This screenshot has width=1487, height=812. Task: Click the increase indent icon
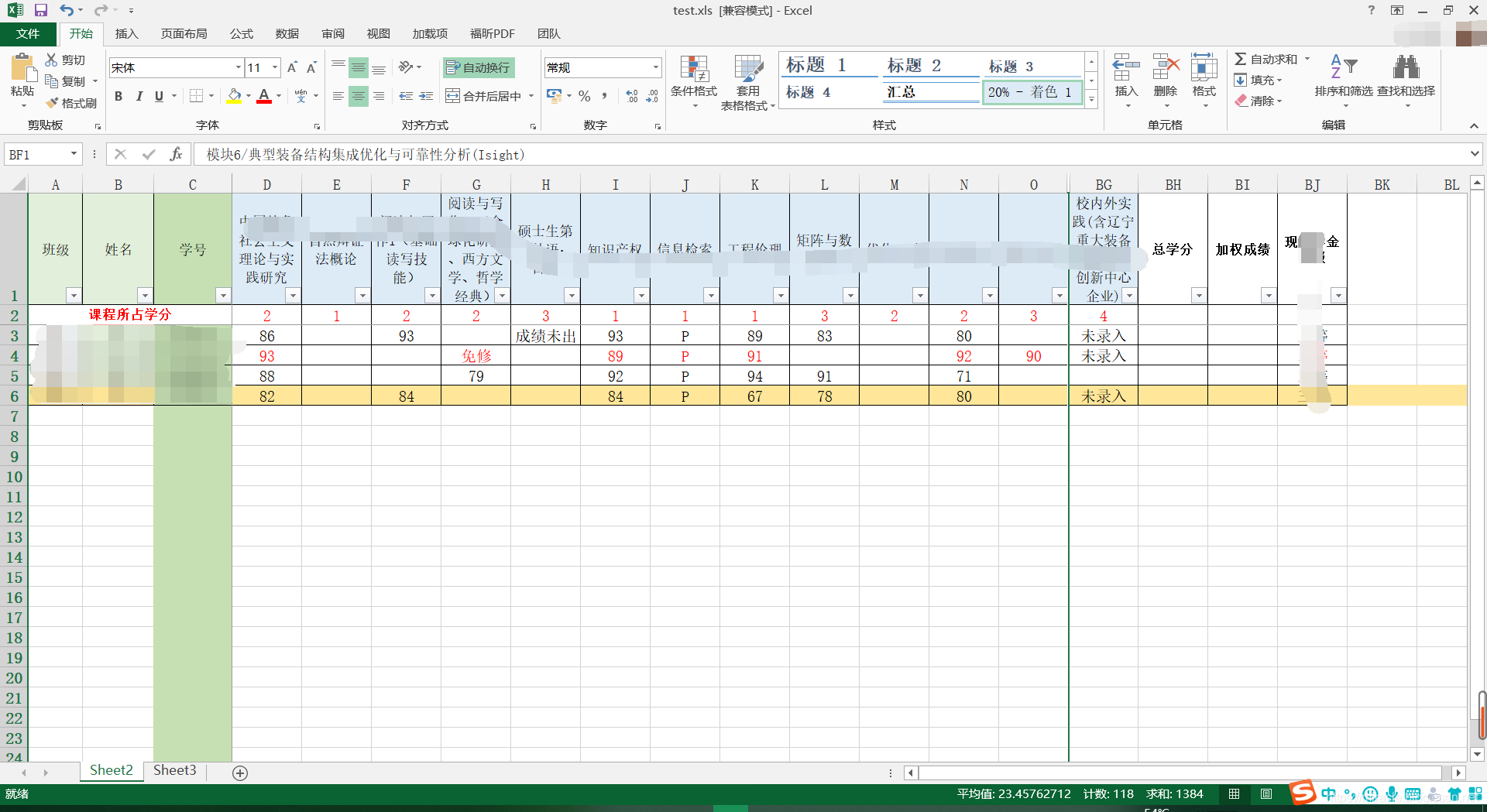[426, 96]
